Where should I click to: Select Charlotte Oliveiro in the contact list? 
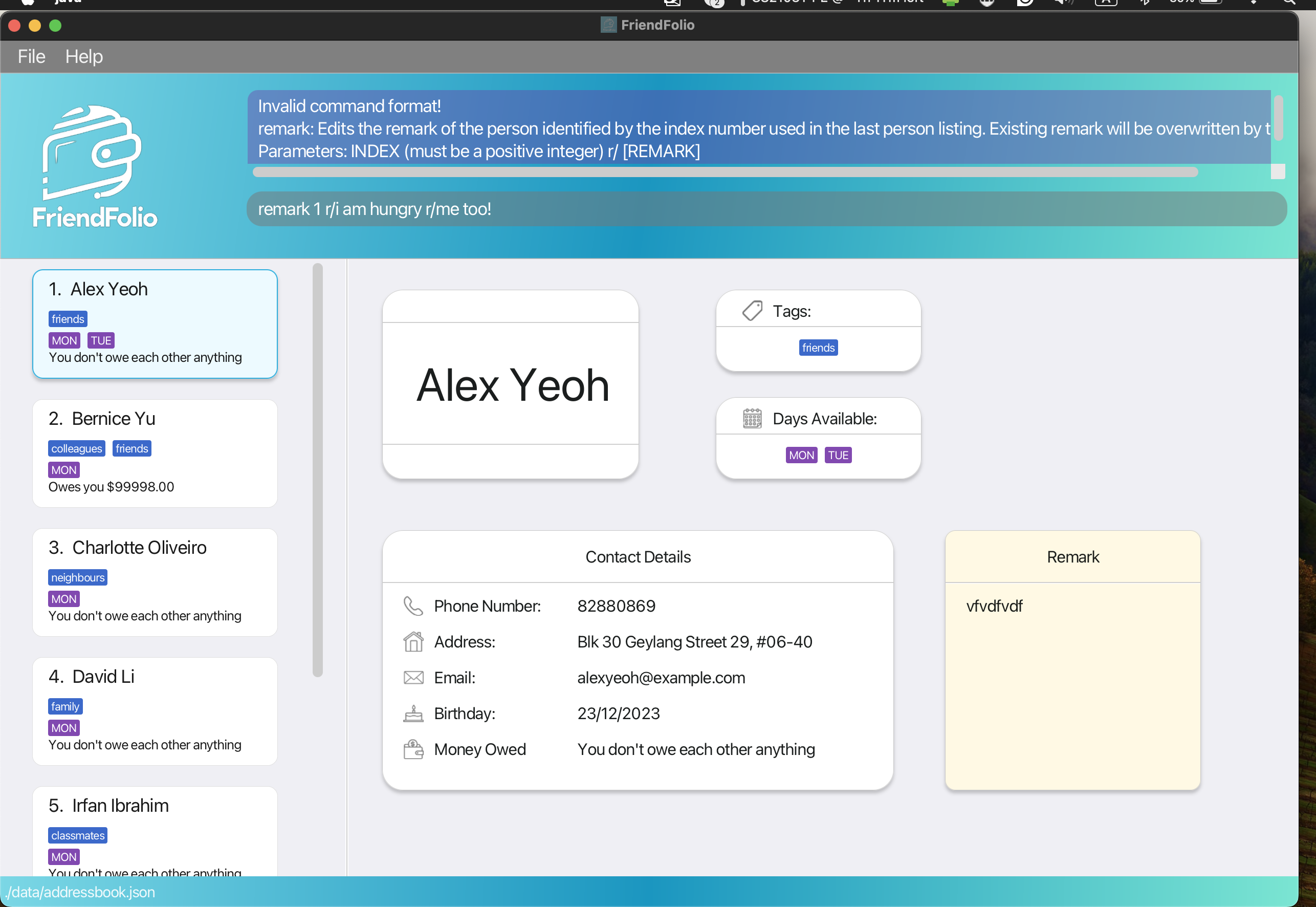(155, 582)
